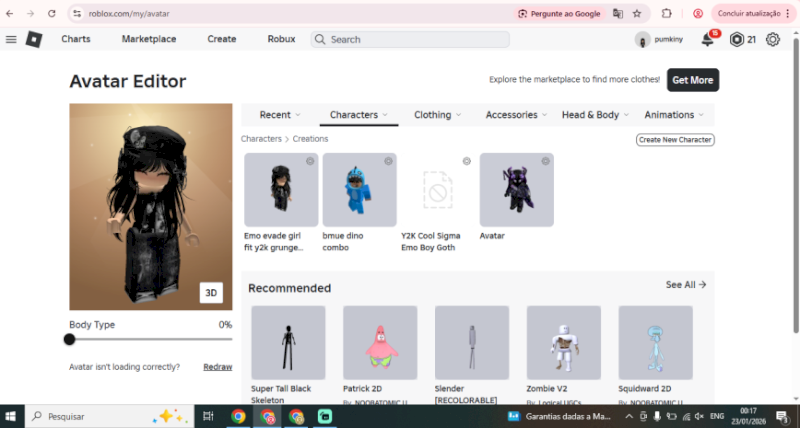The width and height of the screenshot is (800, 428).
Task: Bookmark this page with the star
Action: click(x=637, y=14)
